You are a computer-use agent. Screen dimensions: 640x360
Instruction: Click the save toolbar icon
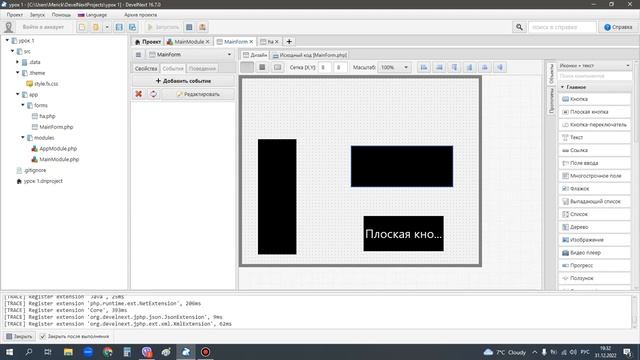(119, 27)
